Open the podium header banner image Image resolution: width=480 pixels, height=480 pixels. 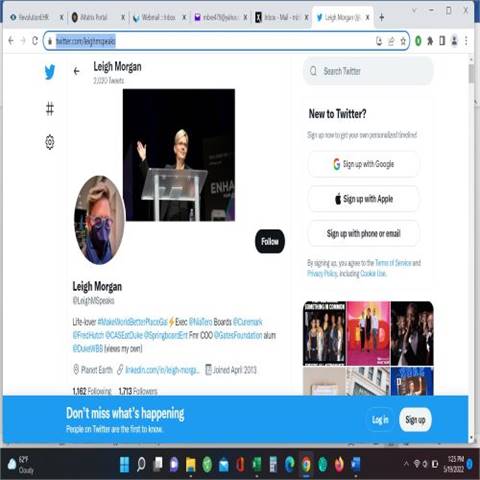click(x=179, y=155)
